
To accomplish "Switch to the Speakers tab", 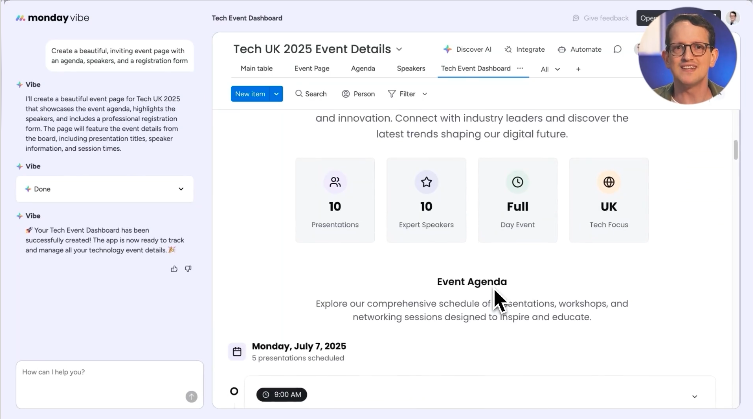I will coord(411,69).
